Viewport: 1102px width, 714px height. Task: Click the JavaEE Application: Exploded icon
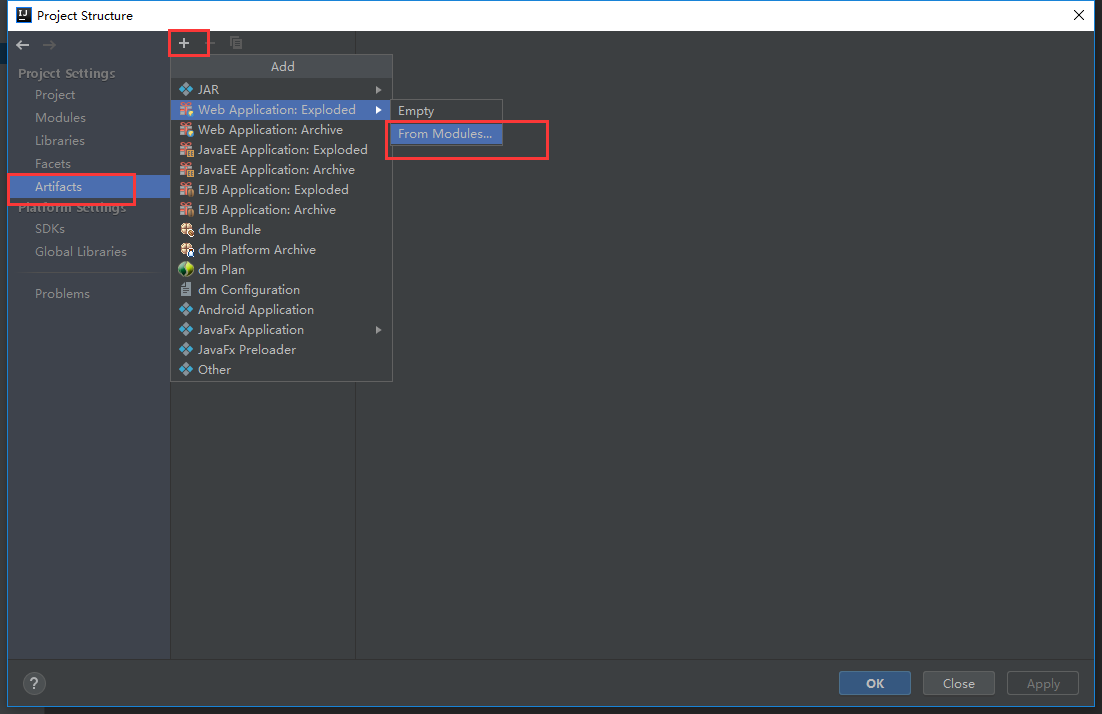click(186, 150)
